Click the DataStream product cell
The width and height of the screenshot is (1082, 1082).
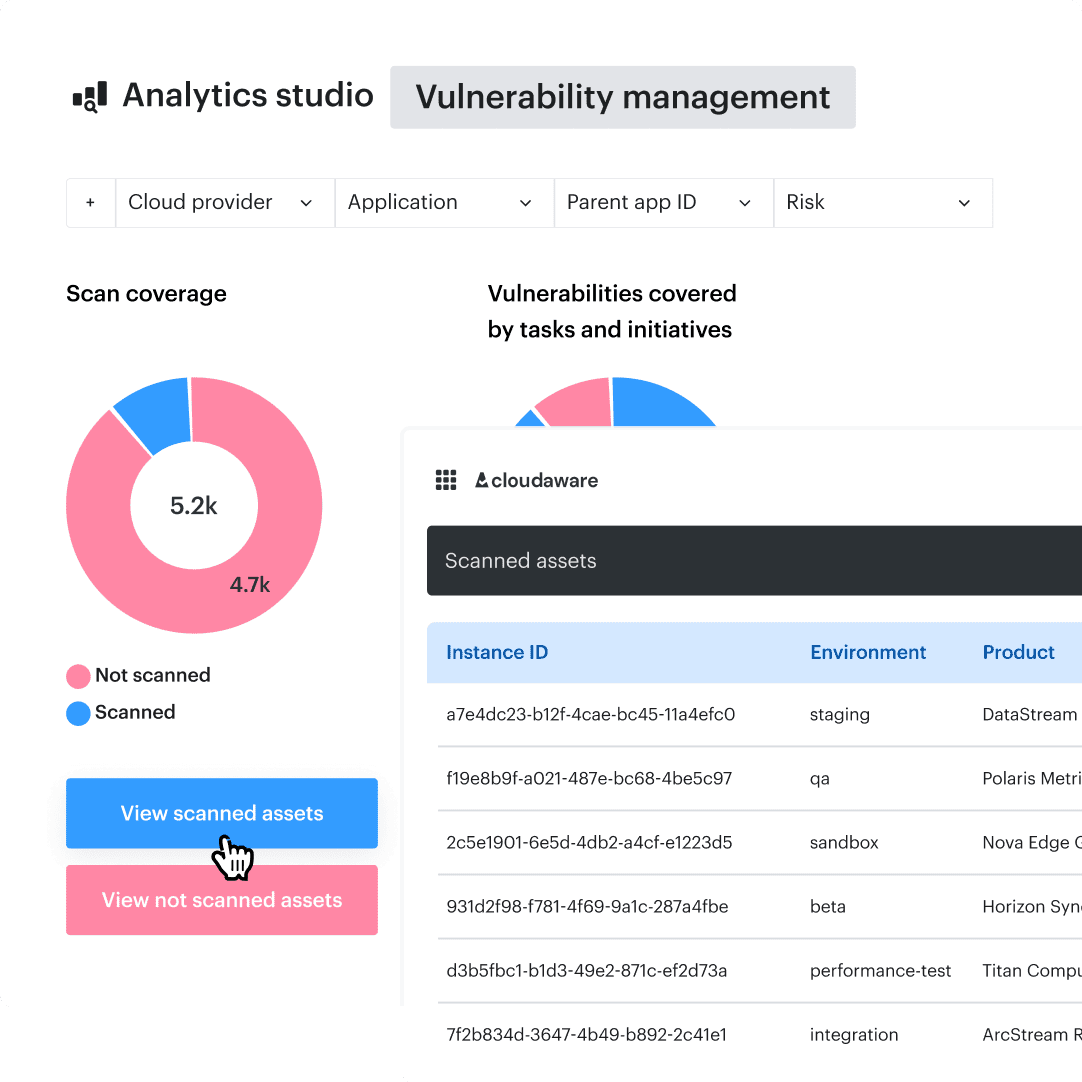coord(1030,714)
